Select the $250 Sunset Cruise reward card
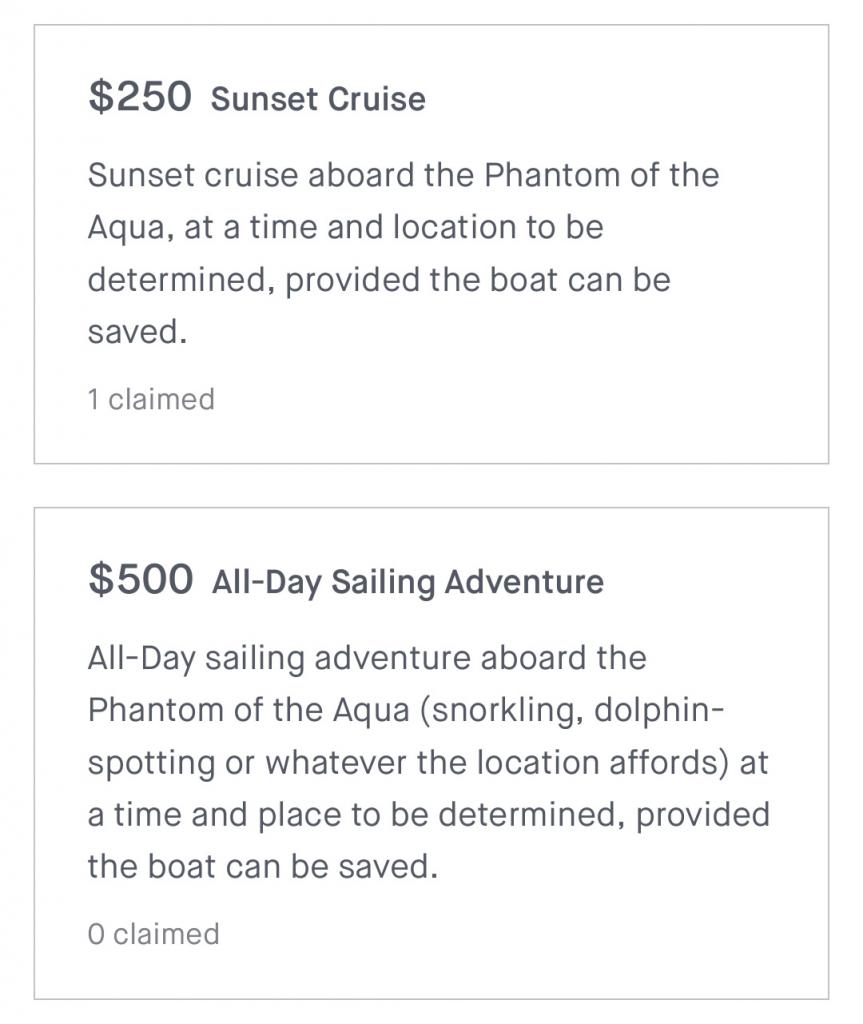The height and width of the screenshot is (1024, 863). point(431,244)
